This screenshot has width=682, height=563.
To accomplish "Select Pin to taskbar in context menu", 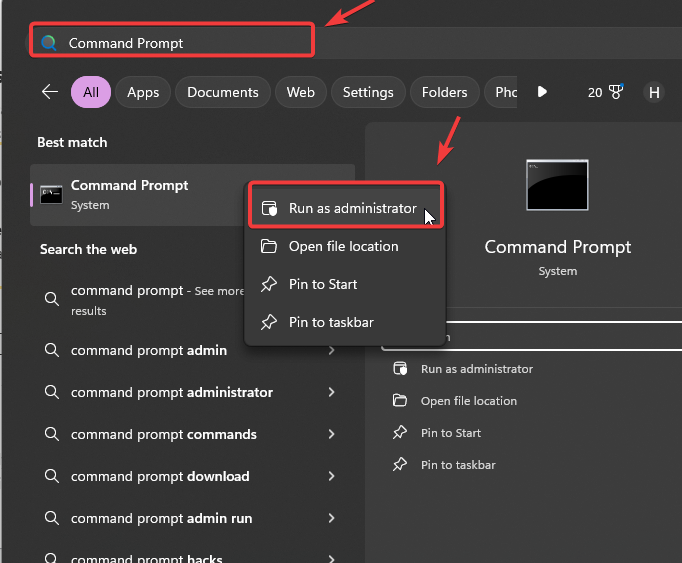I will tap(331, 323).
